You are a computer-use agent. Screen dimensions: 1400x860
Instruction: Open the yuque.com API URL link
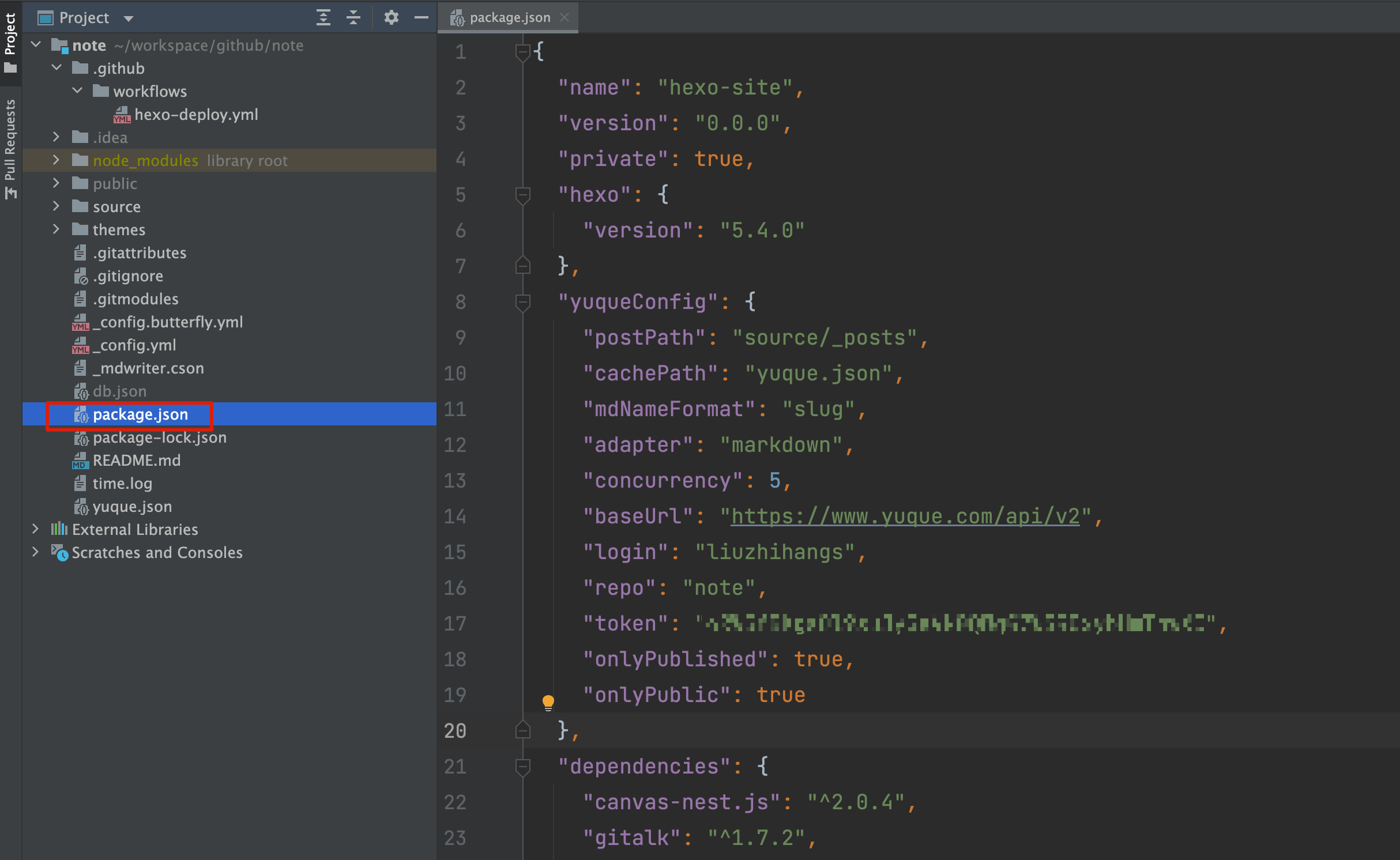pos(905,516)
